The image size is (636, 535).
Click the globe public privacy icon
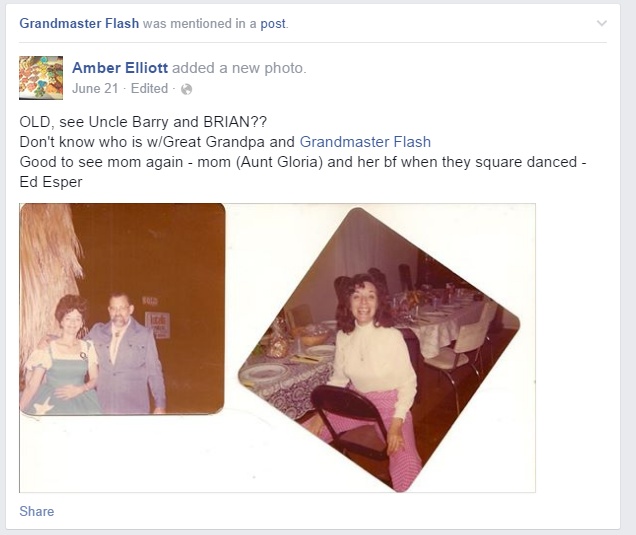[186, 89]
